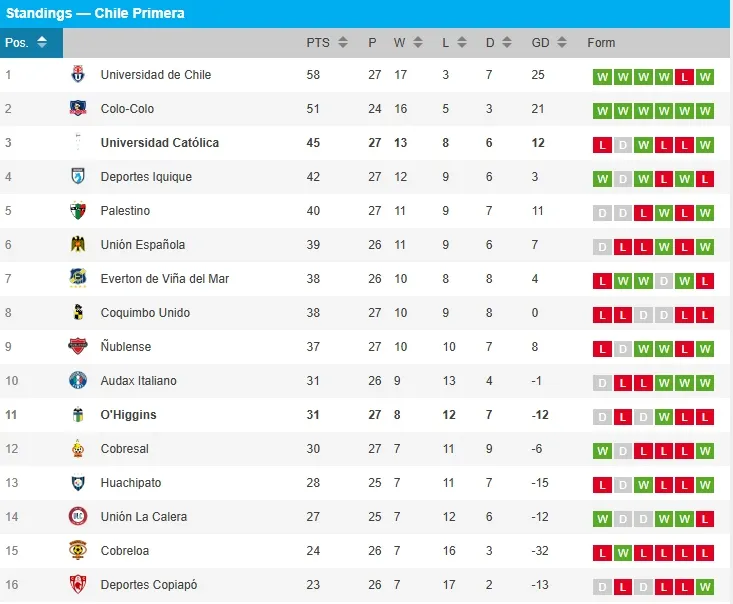This screenshot has height=604, width=733.
Task: Open the Everton de Viña del Mar link
Action: pos(164,279)
